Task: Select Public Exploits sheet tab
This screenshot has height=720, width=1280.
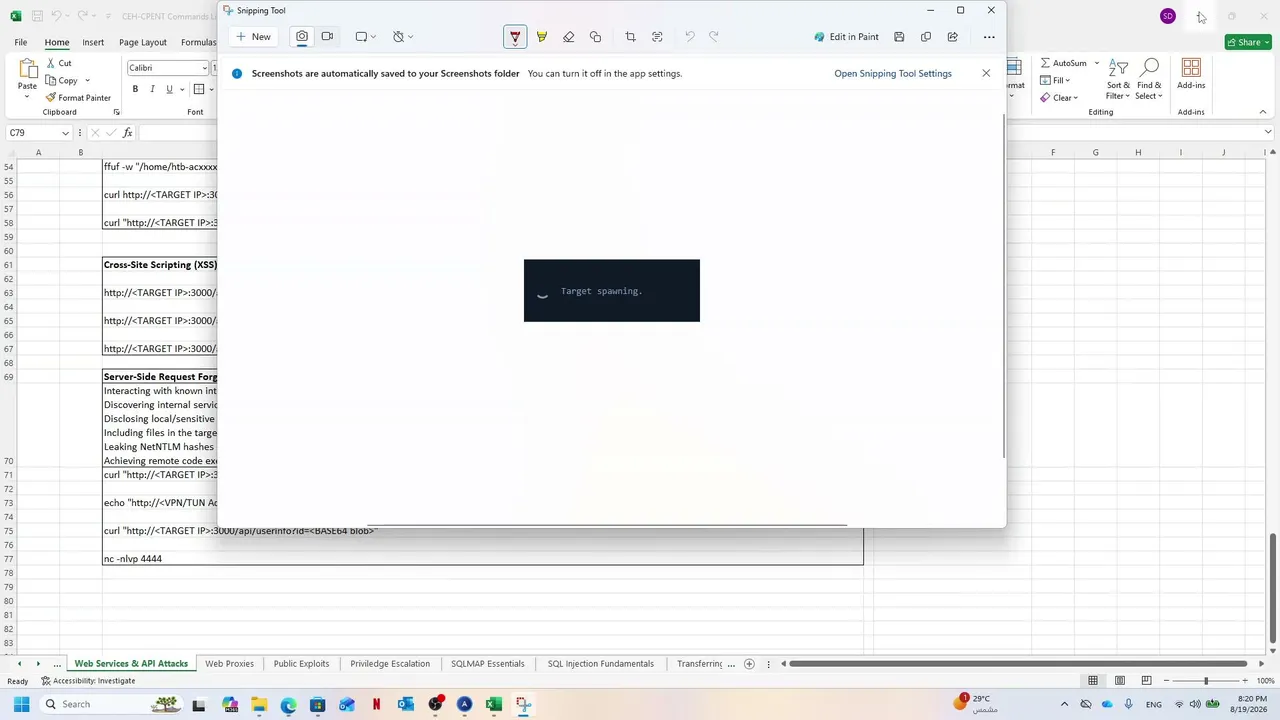Action: [x=301, y=664]
